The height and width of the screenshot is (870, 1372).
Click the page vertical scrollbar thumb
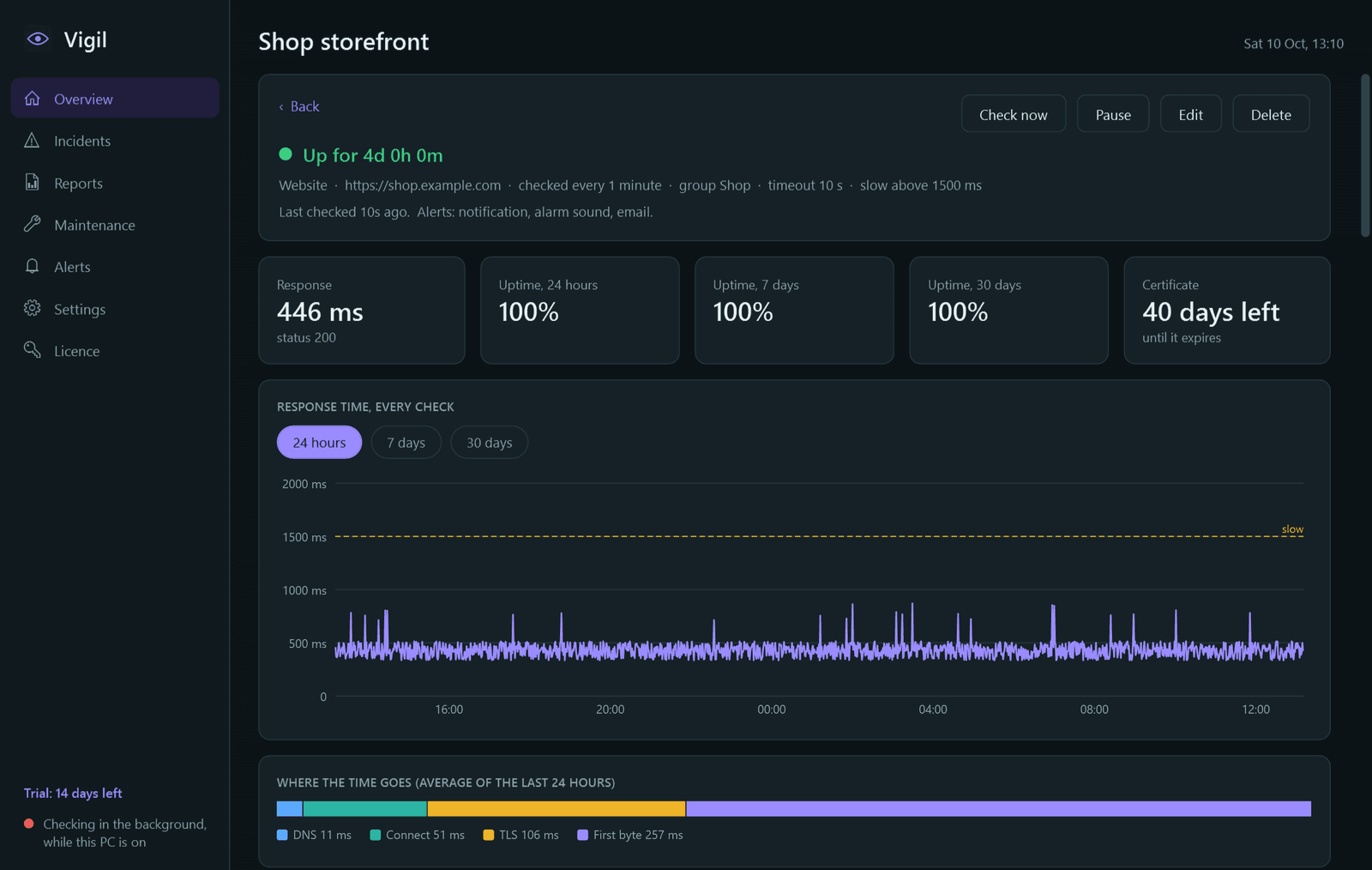(1365, 155)
